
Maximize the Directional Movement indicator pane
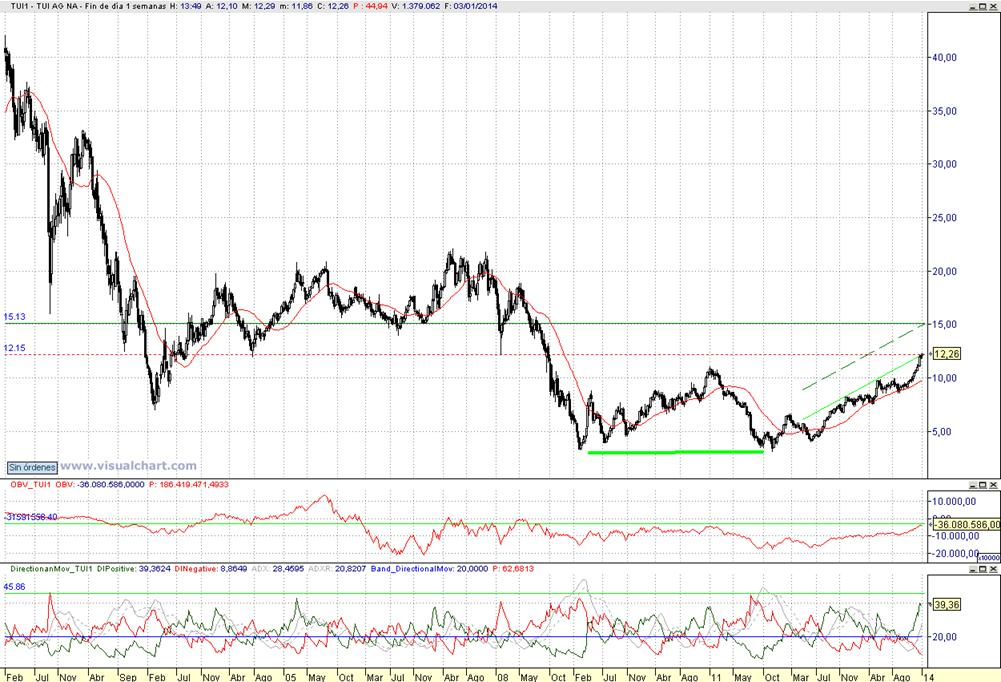983,569
